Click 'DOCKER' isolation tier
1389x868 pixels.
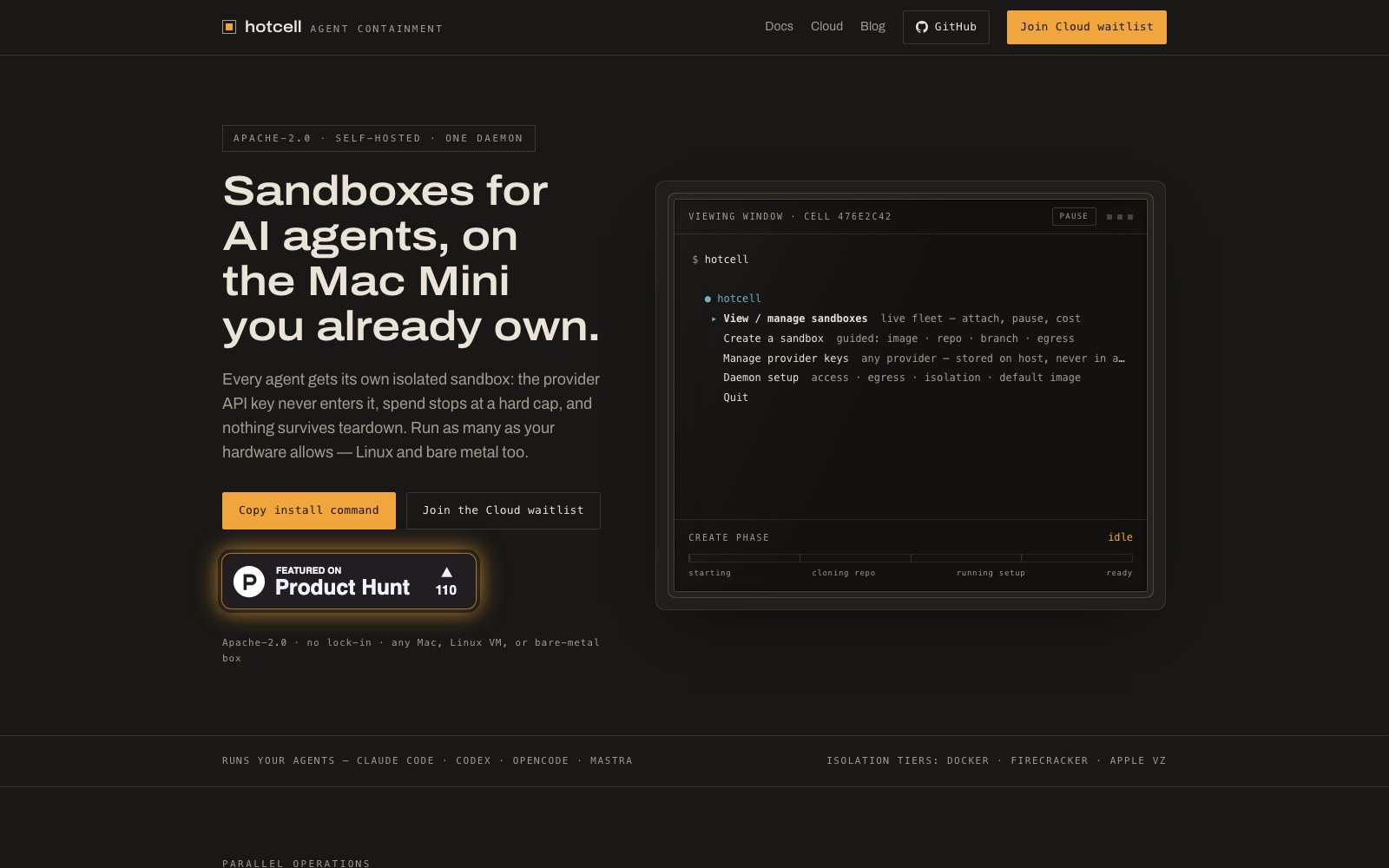(x=968, y=760)
